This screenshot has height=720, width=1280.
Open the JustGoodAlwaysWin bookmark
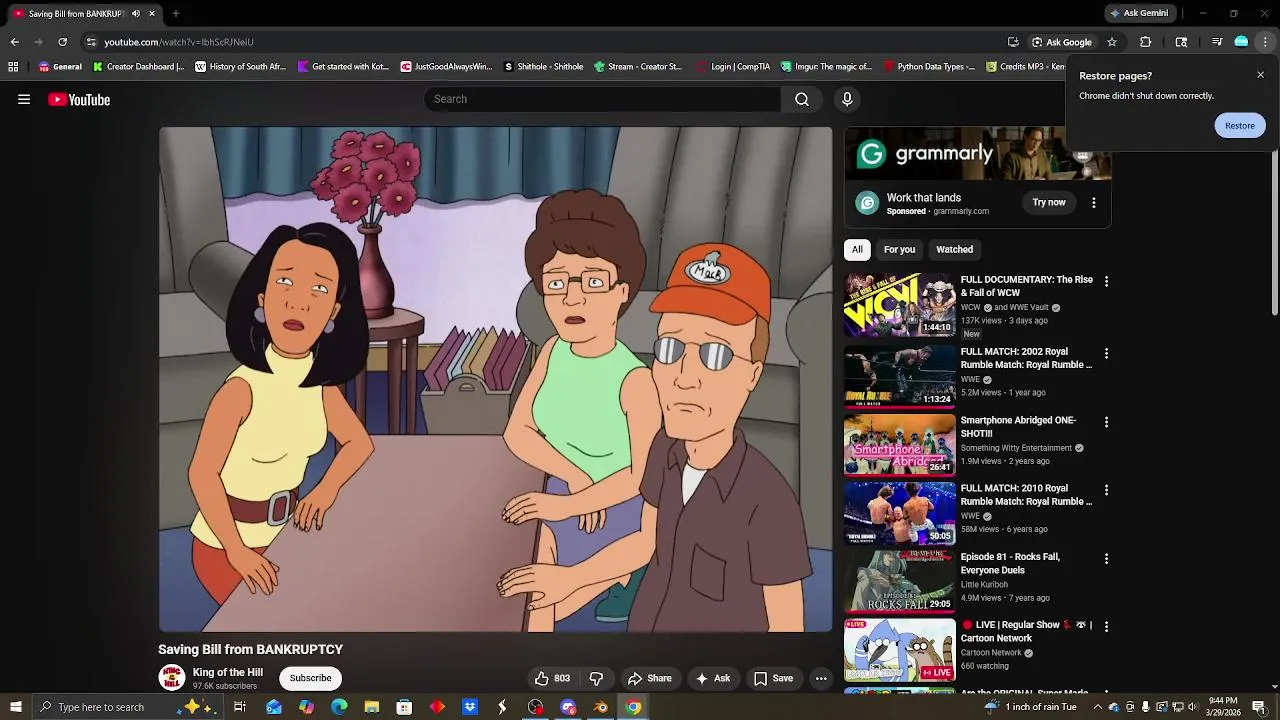446,67
